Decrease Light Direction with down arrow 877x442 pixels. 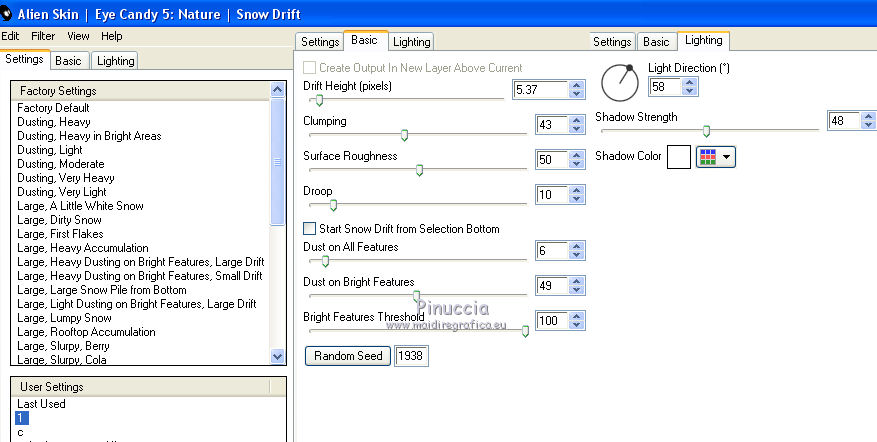[690, 91]
